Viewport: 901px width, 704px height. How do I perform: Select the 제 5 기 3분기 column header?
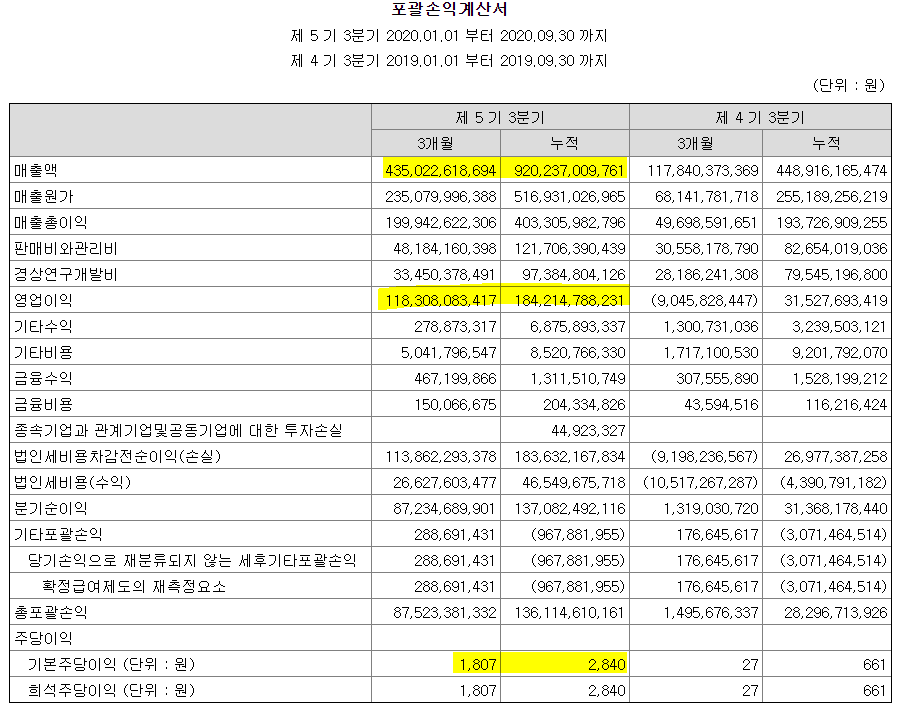tap(500, 117)
